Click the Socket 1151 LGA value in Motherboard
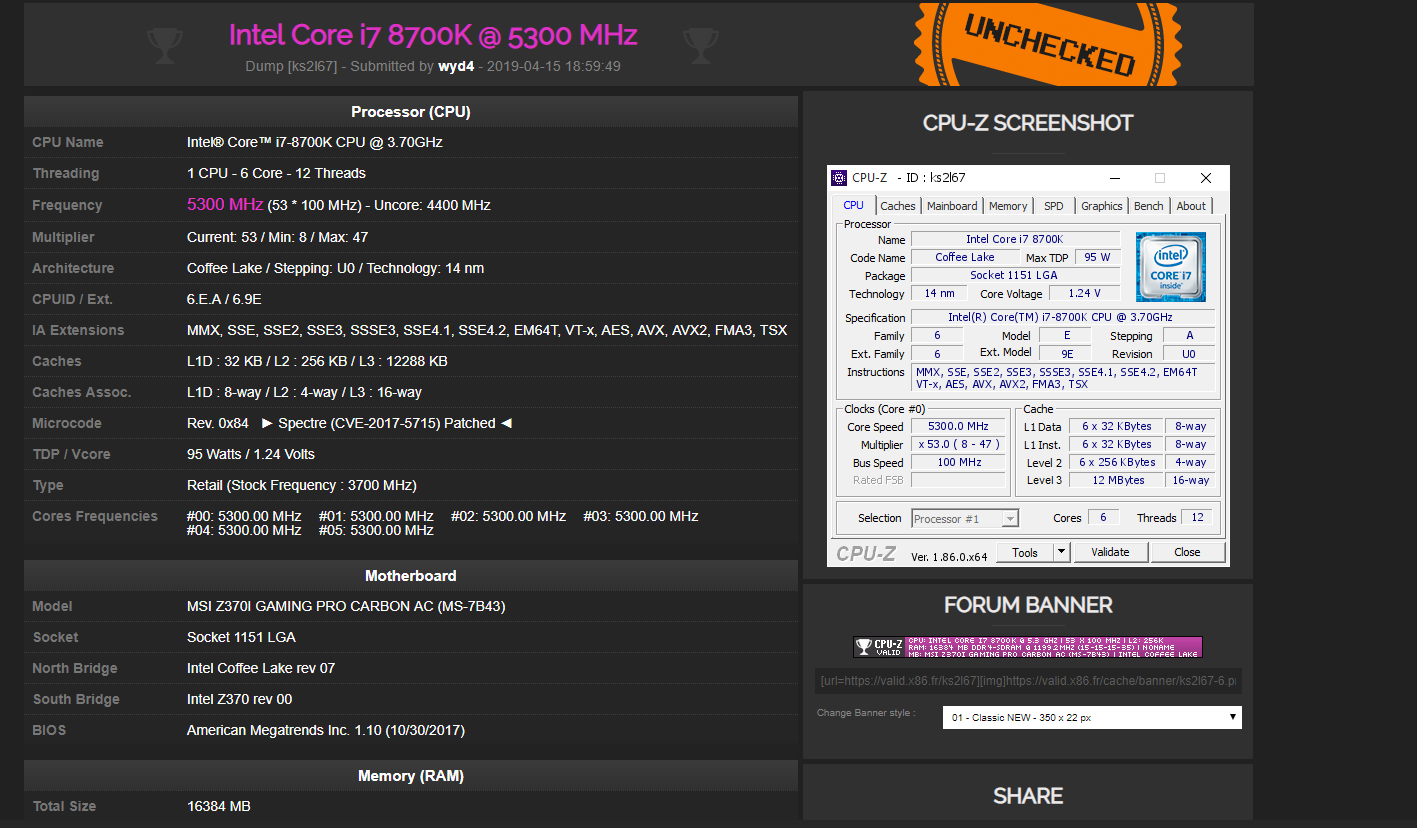1417x828 pixels. (x=241, y=637)
